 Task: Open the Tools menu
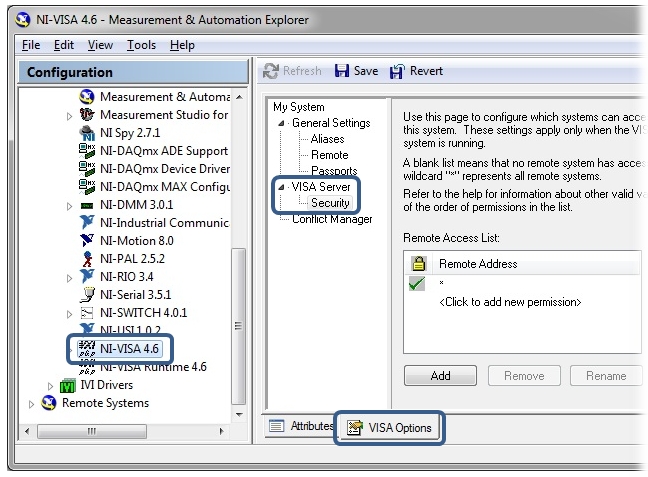pyautogui.click(x=142, y=45)
